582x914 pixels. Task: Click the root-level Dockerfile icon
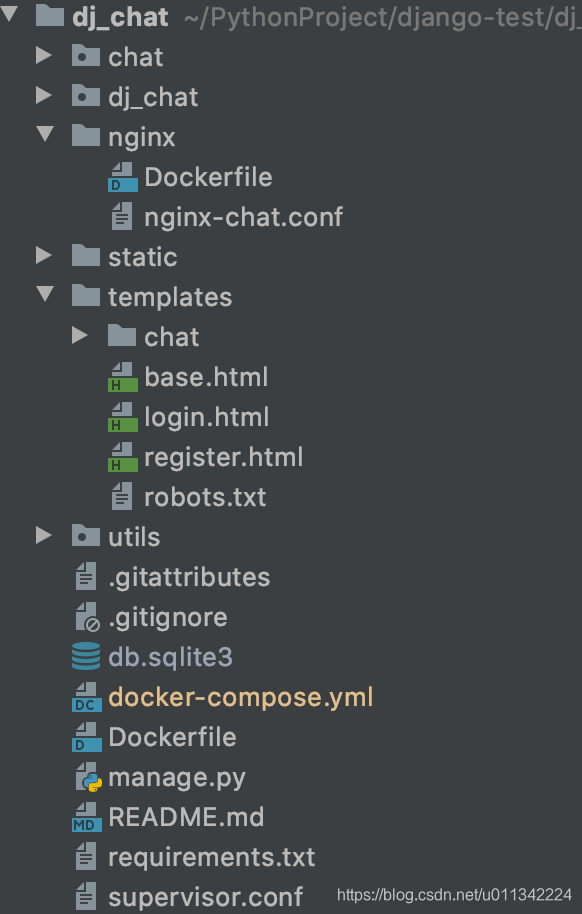(x=87, y=737)
